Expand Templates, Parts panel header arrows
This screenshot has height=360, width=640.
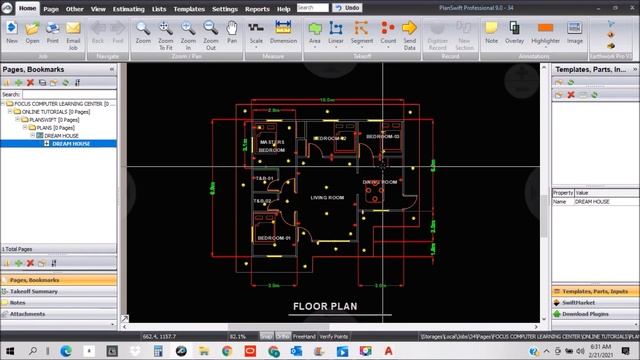point(635,70)
